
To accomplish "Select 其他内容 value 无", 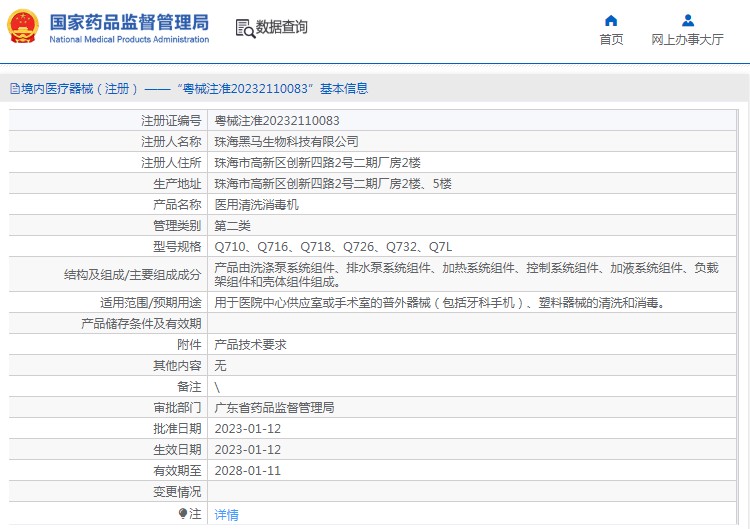I will 221,365.
